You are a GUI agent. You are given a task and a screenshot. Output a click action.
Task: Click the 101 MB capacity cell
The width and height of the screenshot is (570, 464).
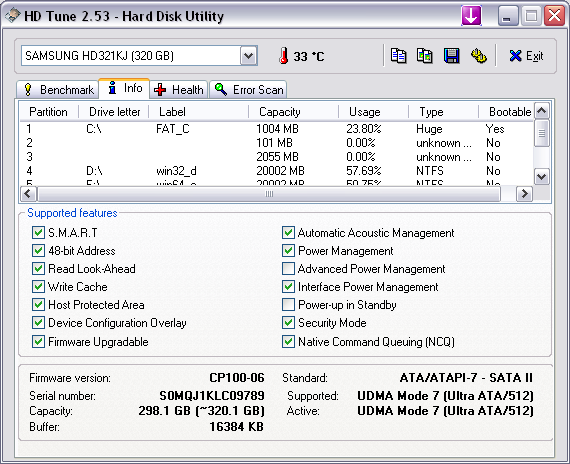pos(274,143)
